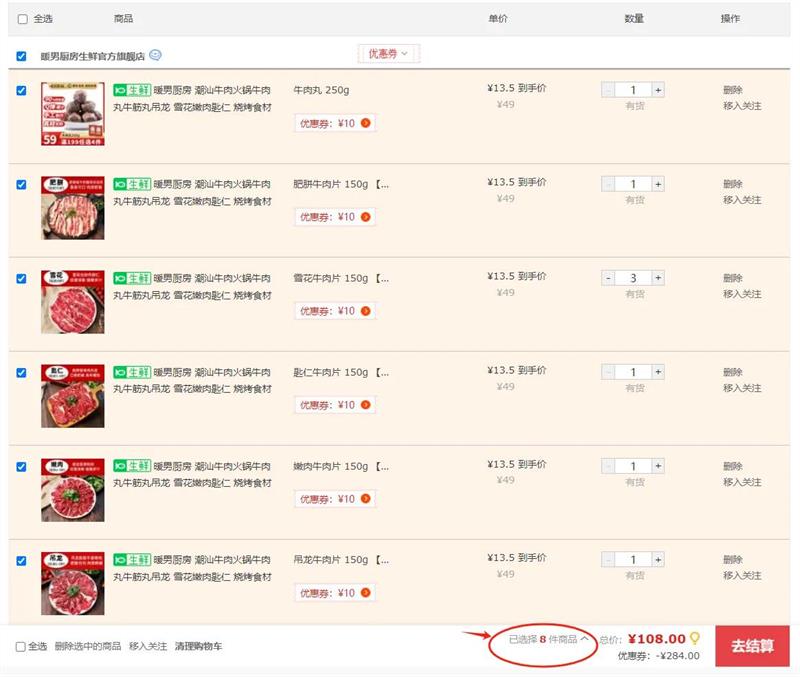Click the coupon arrow icon for 吊龙牛肉片

366,593
